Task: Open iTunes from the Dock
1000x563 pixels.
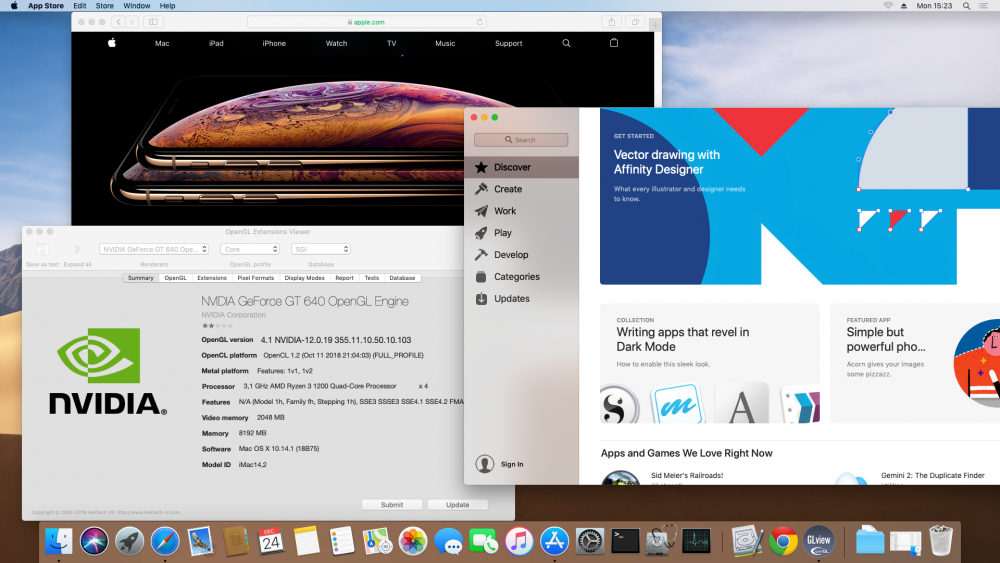Action: (519, 542)
